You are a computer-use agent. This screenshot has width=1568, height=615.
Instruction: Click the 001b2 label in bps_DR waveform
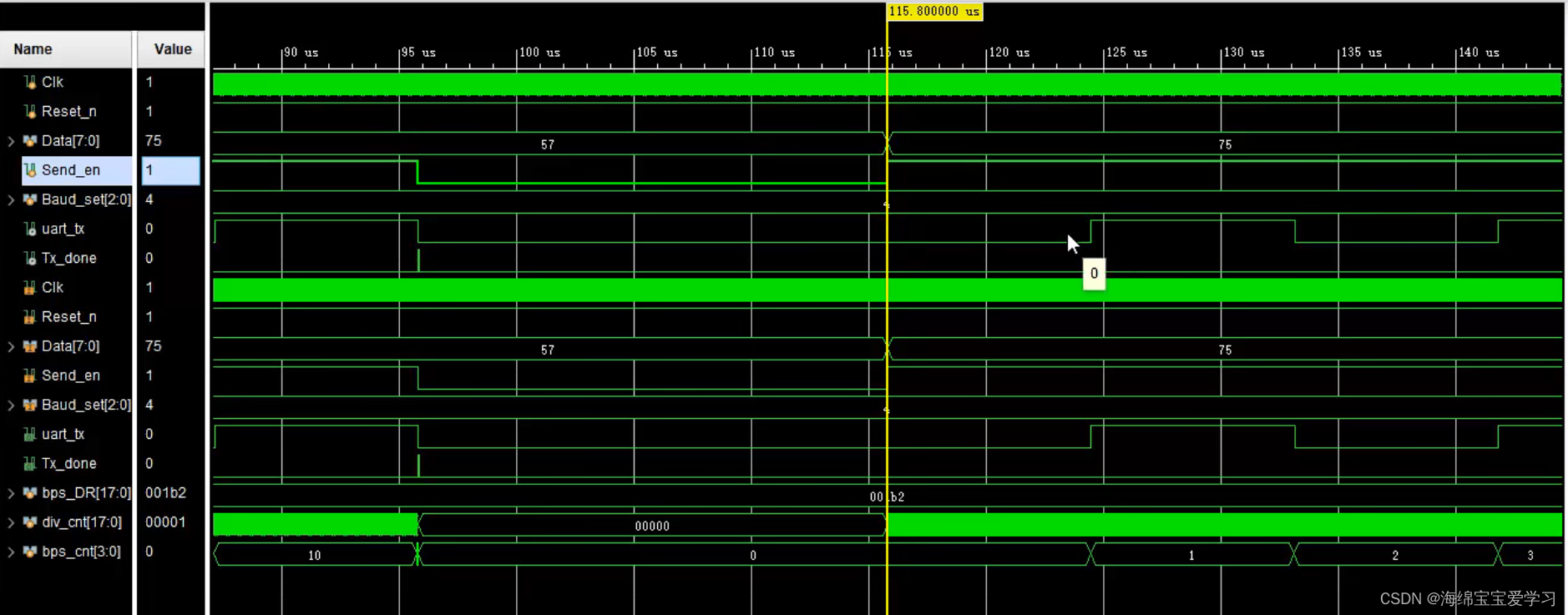click(887, 497)
